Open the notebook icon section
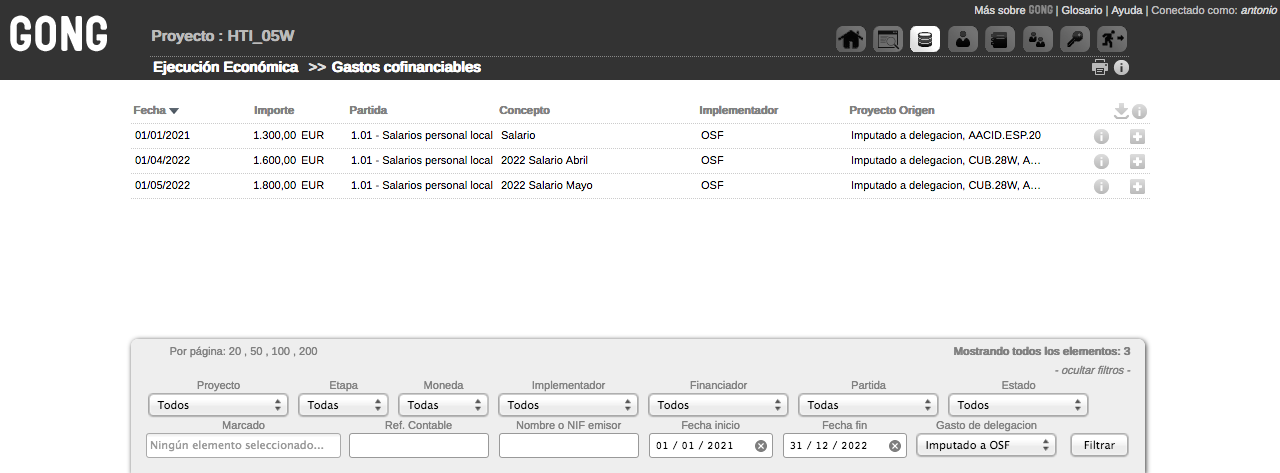The height and width of the screenshot is (473, 1280). (1000, 40)
